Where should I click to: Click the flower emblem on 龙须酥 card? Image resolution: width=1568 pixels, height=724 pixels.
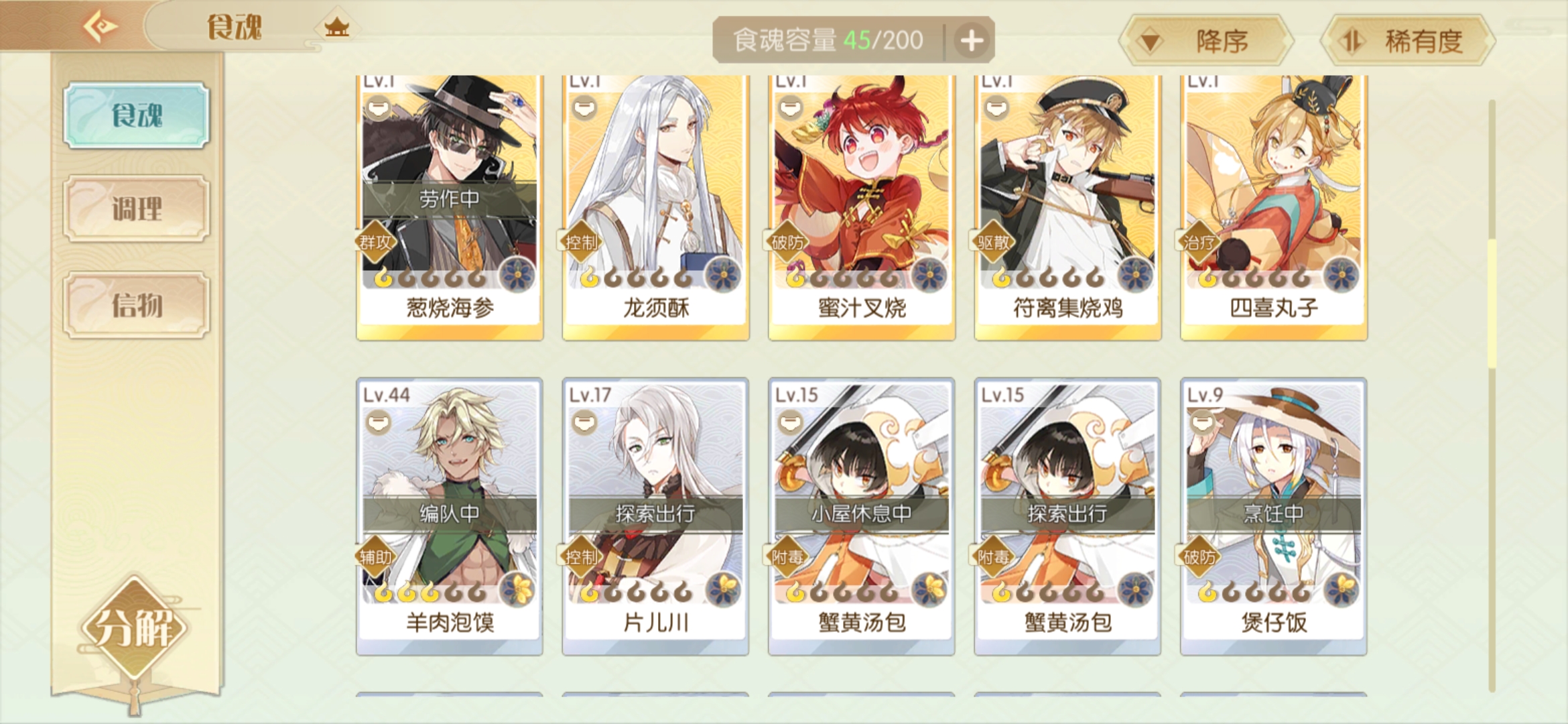(x=723, y=276)
